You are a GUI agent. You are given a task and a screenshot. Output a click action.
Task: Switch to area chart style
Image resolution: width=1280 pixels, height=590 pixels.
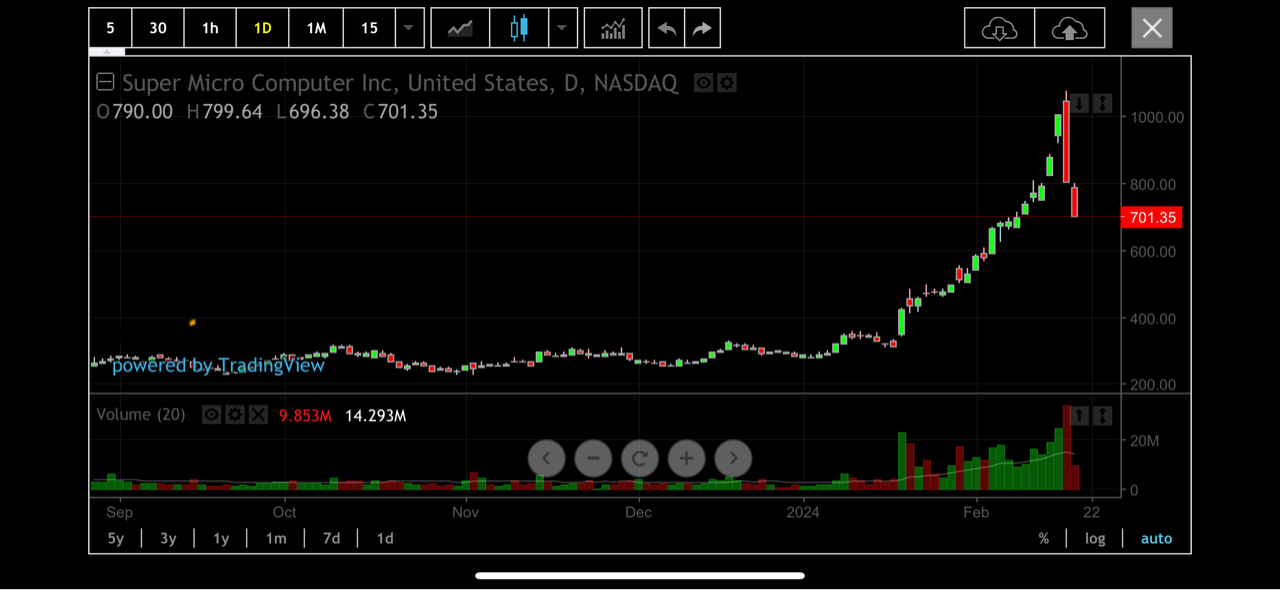pyautogui.click(x=460, y=28)
